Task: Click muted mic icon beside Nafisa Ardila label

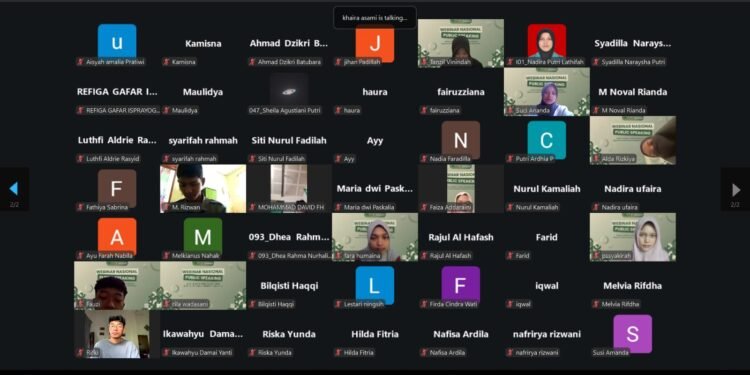Action: point(424,353)
